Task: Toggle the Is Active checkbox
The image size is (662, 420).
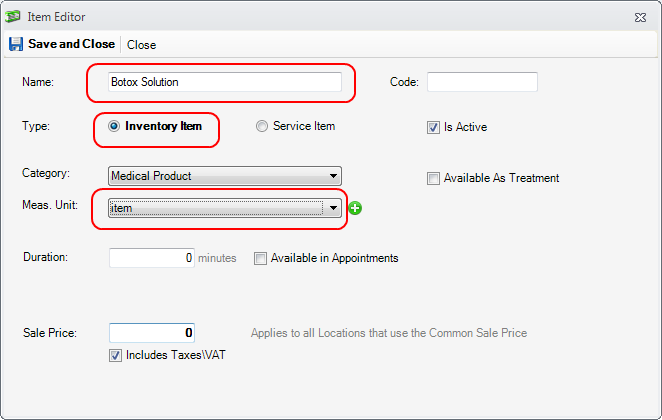Action: tap(433, 128)
